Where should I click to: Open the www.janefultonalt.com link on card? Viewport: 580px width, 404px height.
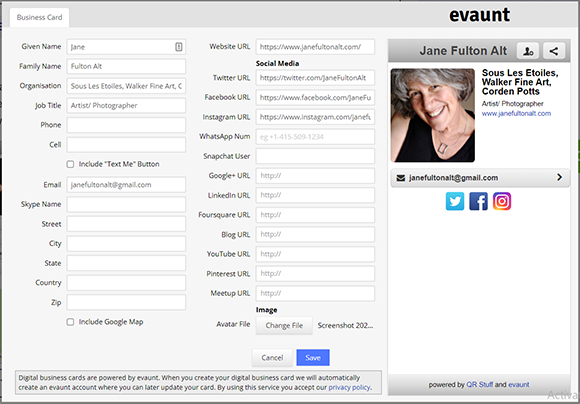click(516, 114)
